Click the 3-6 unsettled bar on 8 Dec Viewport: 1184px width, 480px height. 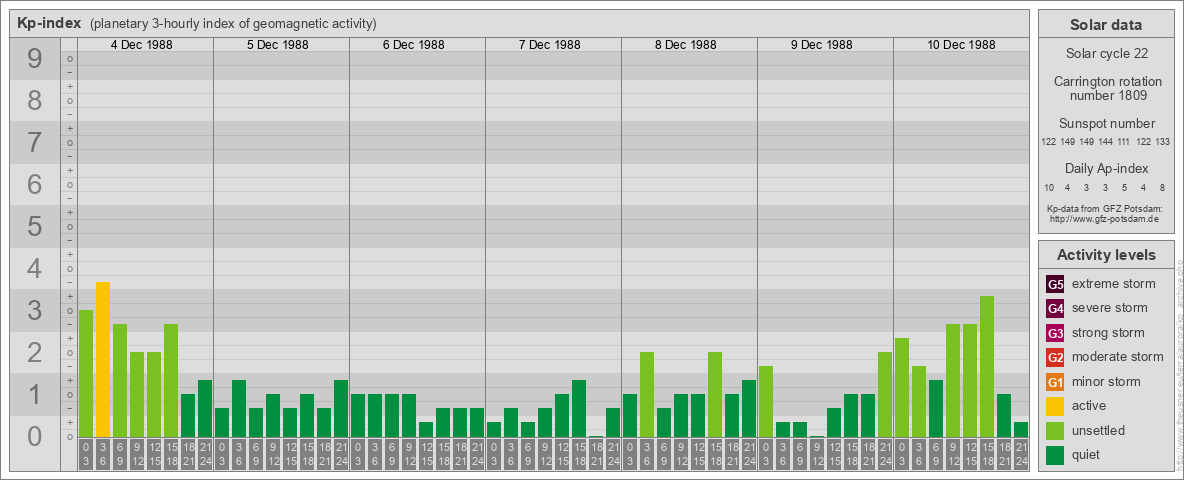point(646,394)
